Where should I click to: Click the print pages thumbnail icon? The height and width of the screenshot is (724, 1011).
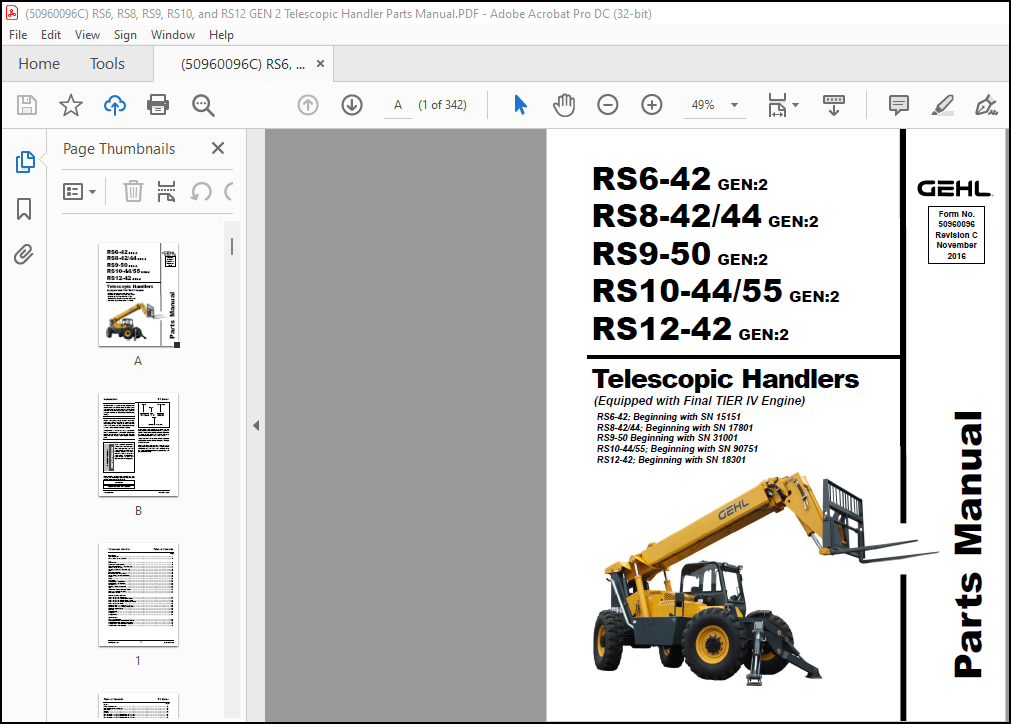click(x=166, y=191)
